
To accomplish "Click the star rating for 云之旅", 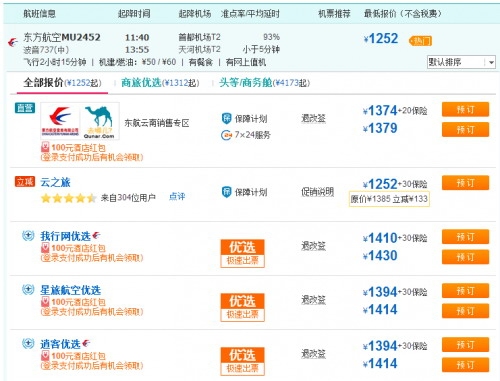I will tap(68, 198).
